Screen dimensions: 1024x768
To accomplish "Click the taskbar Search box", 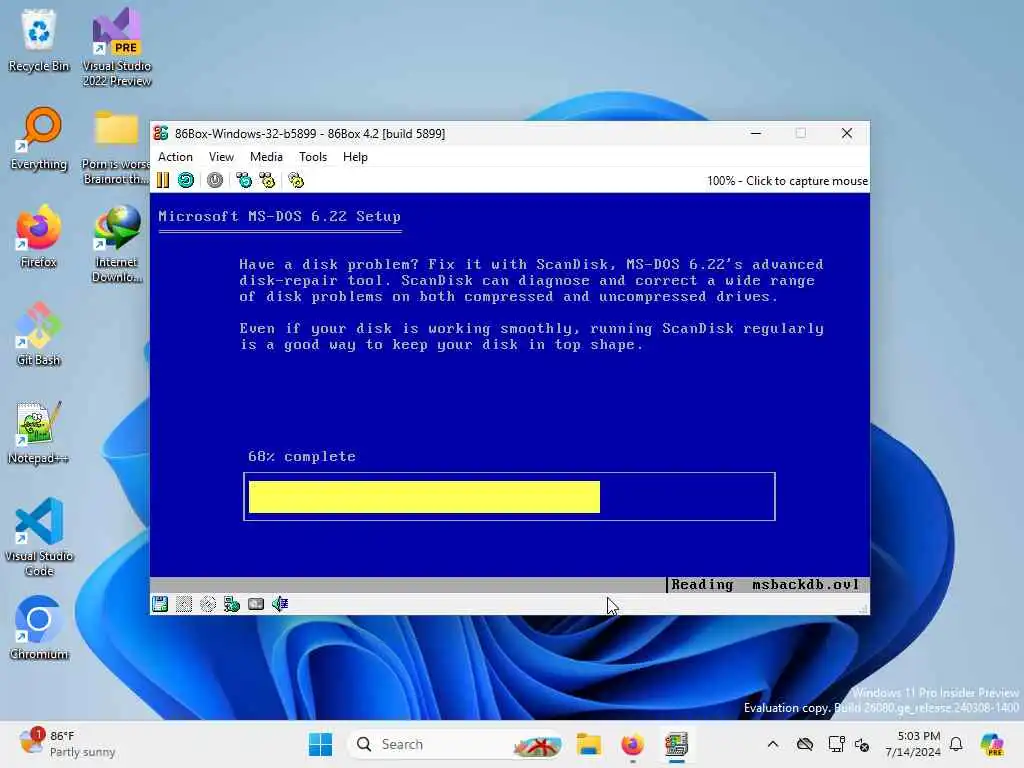I will point(457,744).
